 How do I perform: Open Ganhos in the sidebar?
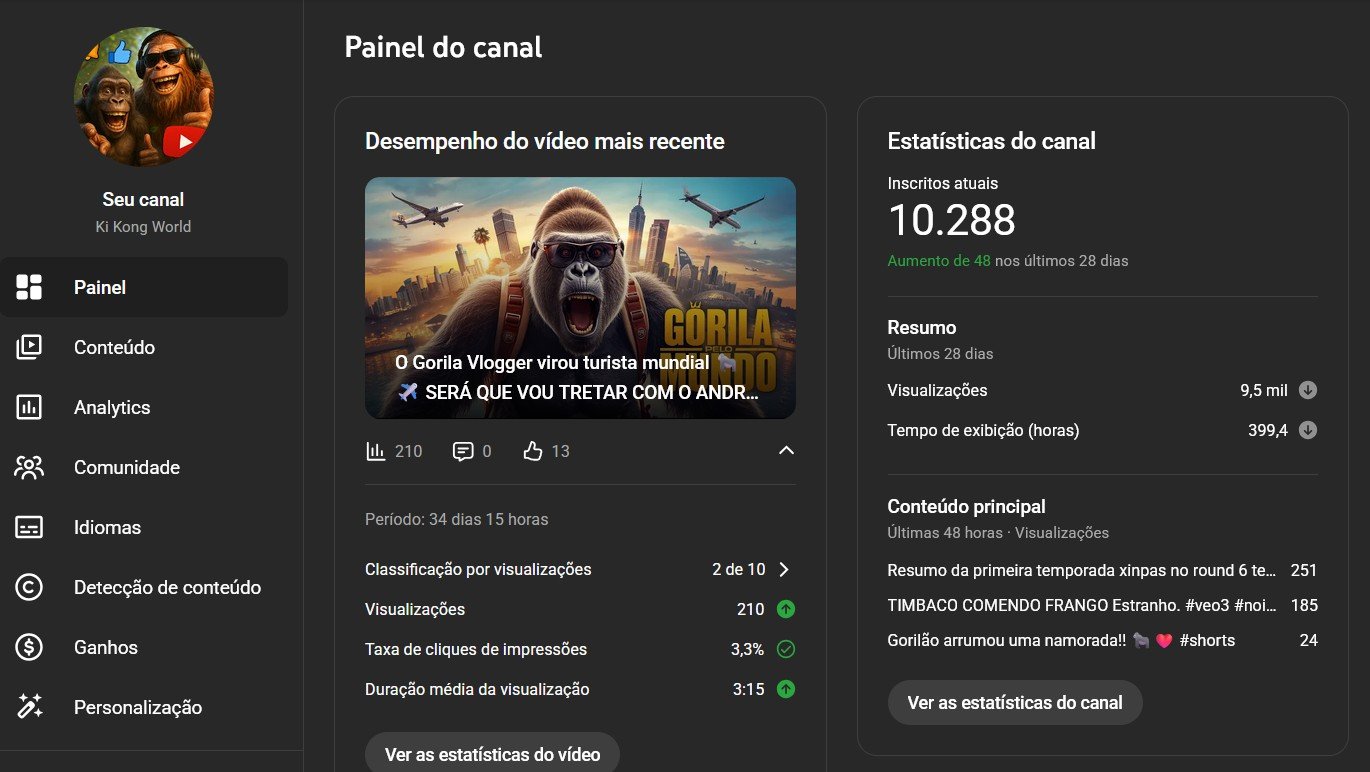click(144, 647)
